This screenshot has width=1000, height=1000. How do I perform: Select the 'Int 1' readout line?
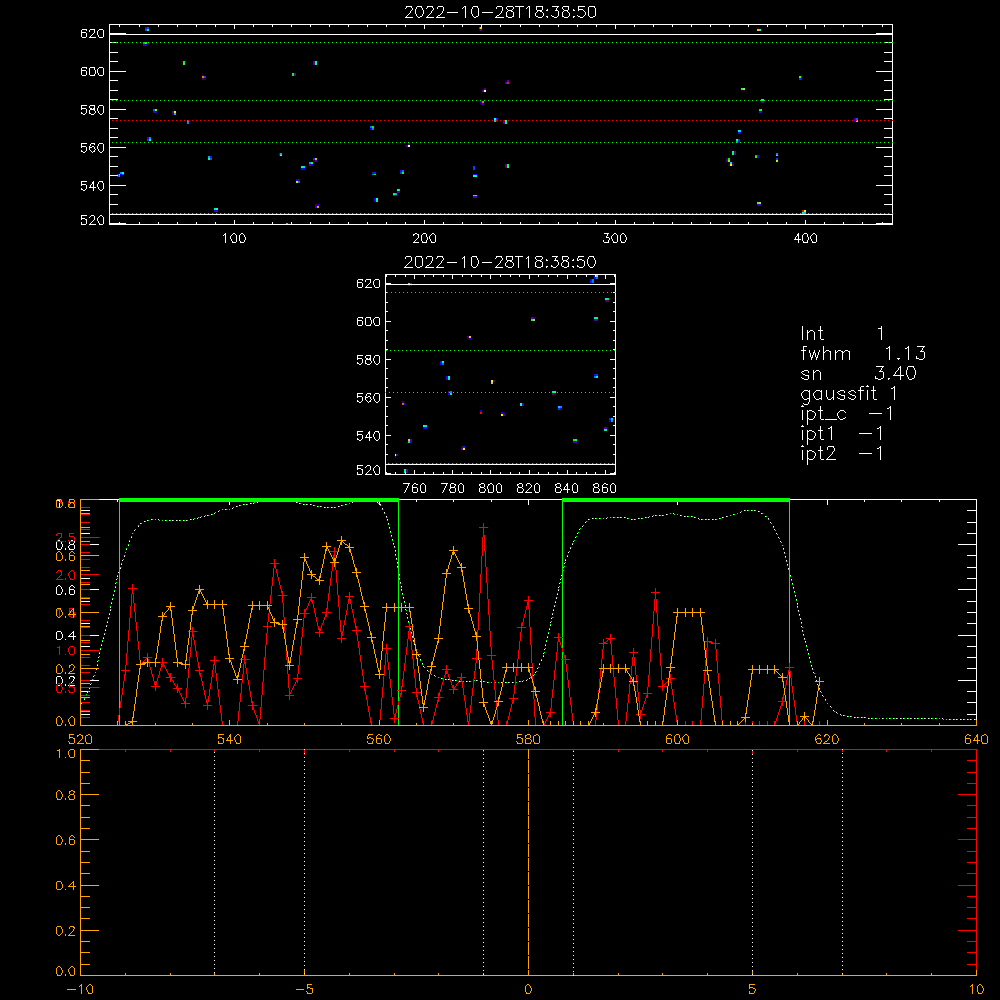[x=842, y=334]
